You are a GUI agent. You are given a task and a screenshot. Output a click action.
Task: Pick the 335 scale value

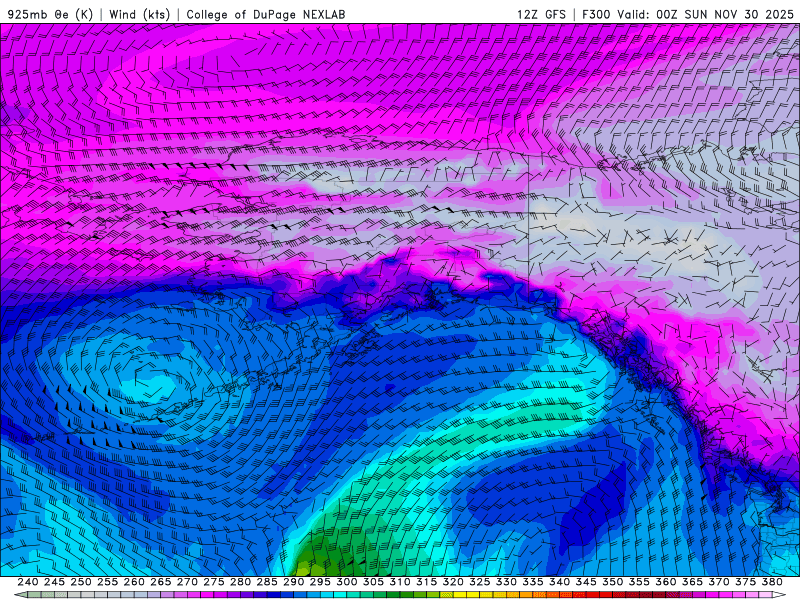533,582
